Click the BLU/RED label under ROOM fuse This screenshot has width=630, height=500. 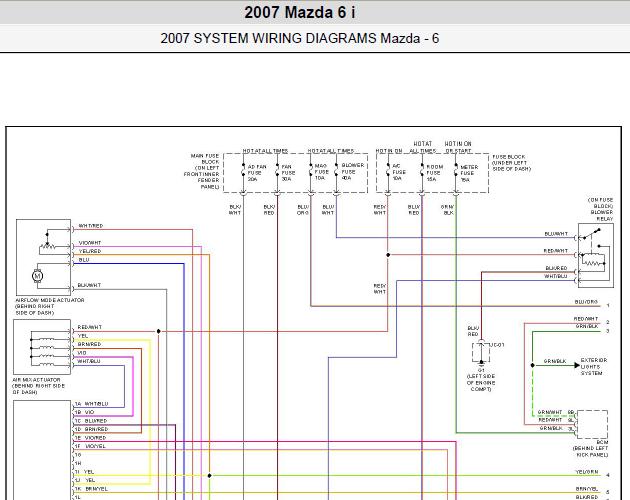coord(414,210)
